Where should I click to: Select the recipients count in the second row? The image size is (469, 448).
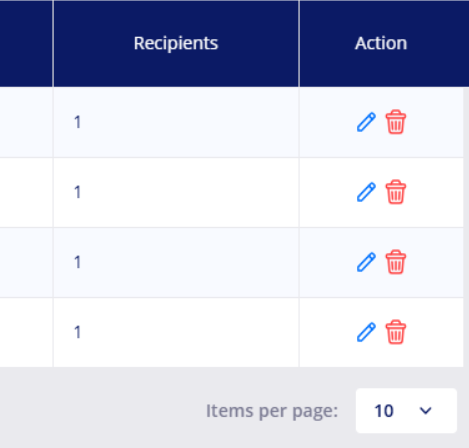[x=77, y=192]
